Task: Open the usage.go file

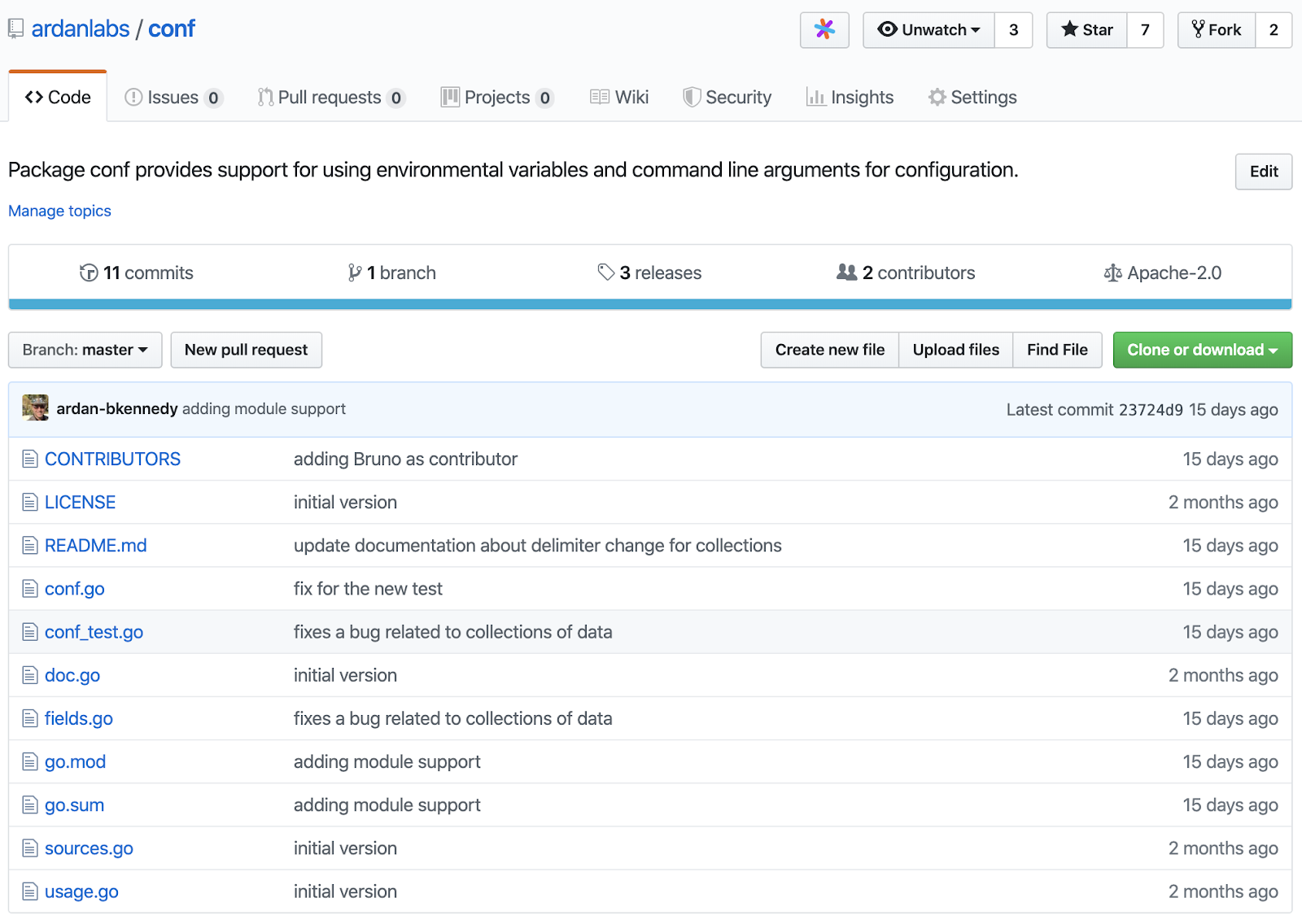Action: click(81, 891)
